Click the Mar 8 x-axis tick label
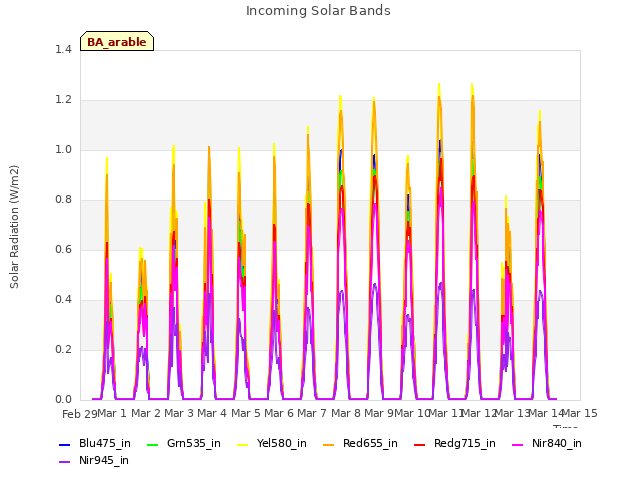This screenshot has width=640, height=480. 346,413
